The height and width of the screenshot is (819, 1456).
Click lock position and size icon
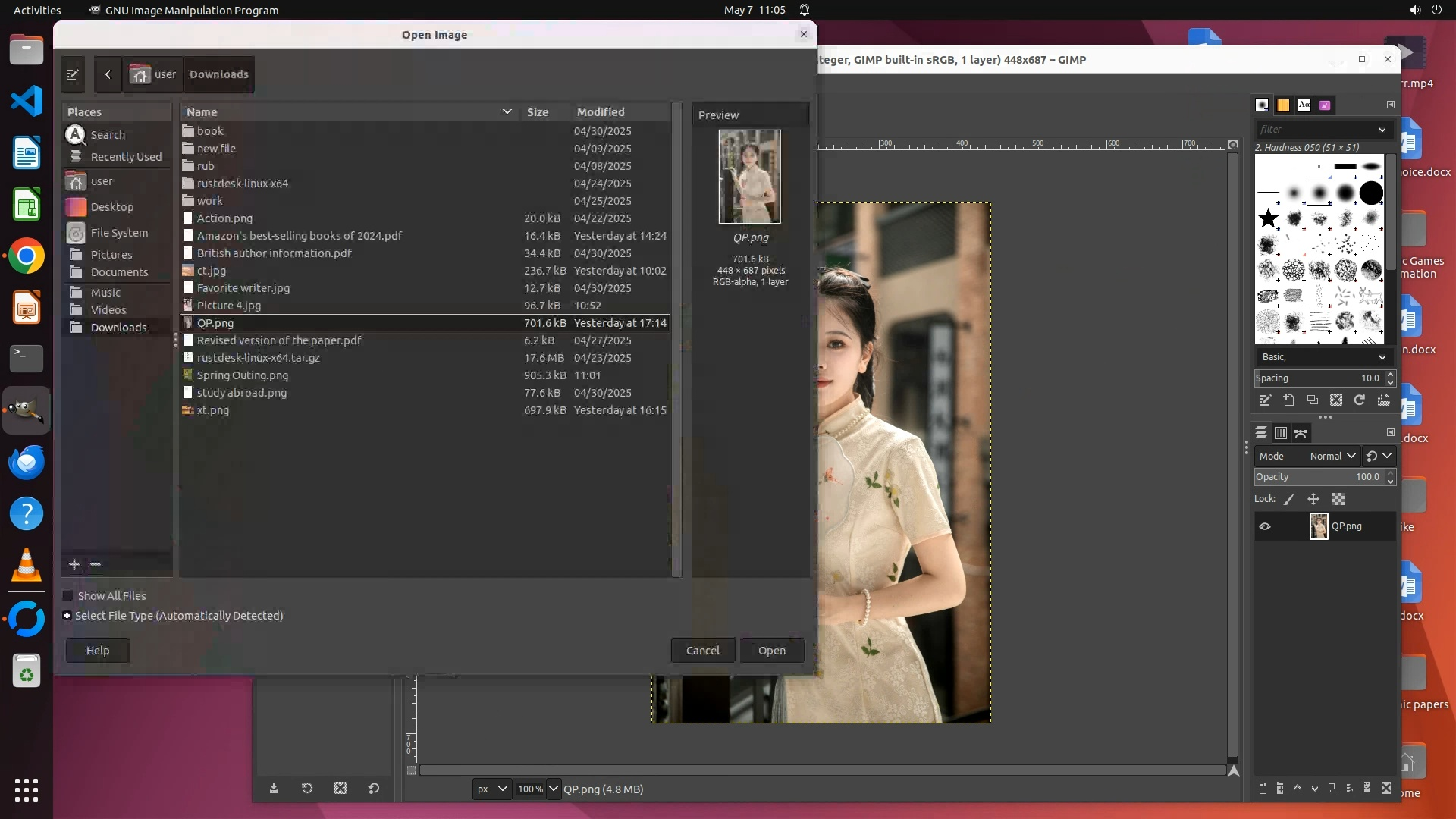click(1313, 499)
